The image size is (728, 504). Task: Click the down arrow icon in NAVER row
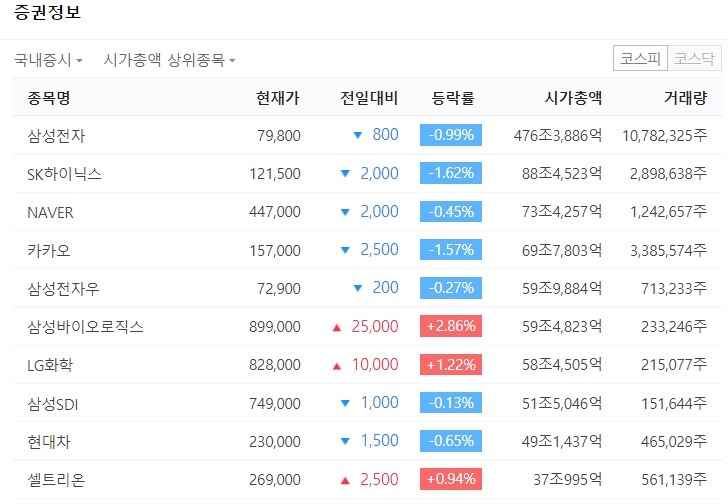pyautogui.click(x=345, y=212)
